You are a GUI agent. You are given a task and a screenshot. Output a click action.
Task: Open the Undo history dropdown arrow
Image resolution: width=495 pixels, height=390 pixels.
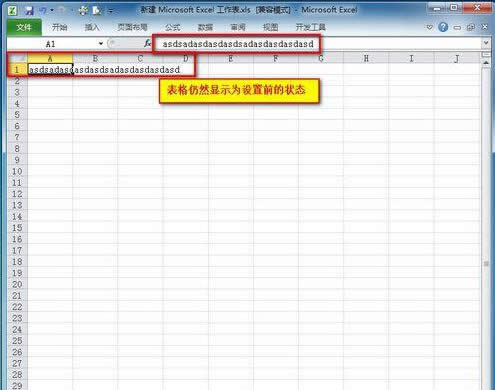coord(52,10)
